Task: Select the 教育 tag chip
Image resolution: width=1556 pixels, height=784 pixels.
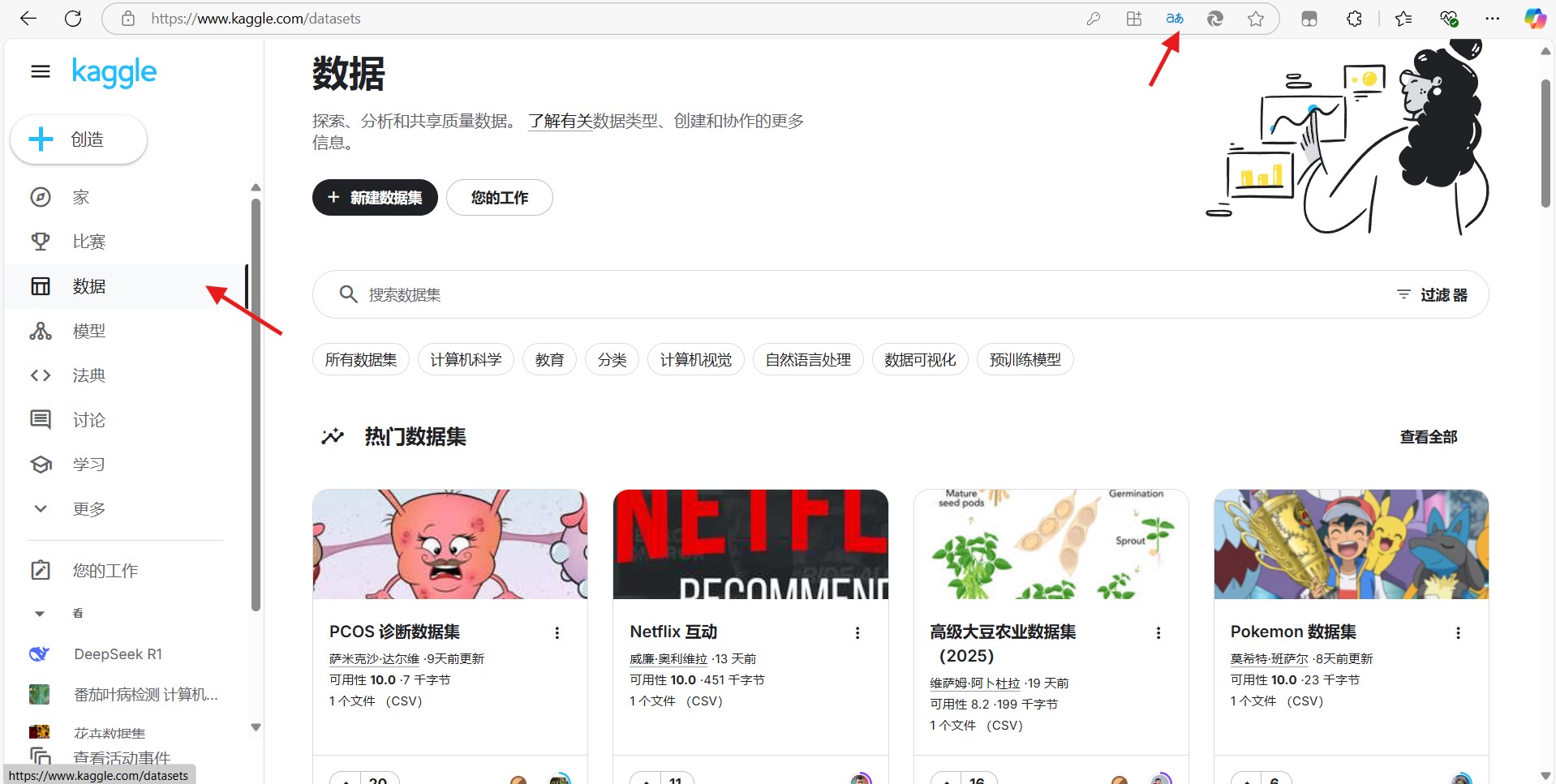Action: [549, 359]
